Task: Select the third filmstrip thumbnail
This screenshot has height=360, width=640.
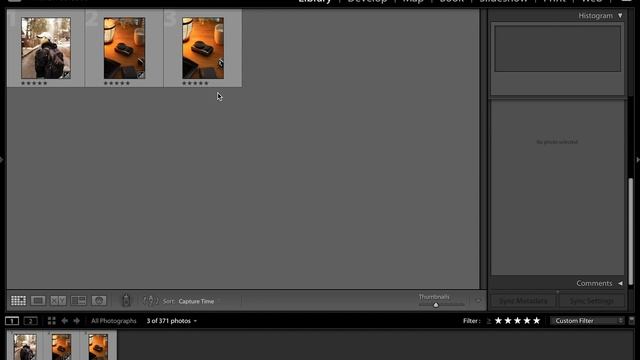Action: point(98,347)
